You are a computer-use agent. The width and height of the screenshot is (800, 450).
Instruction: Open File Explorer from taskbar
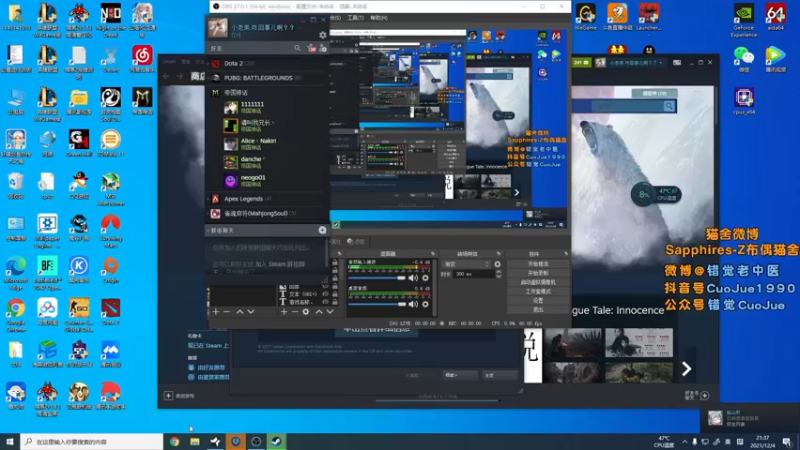coord(195,442)
